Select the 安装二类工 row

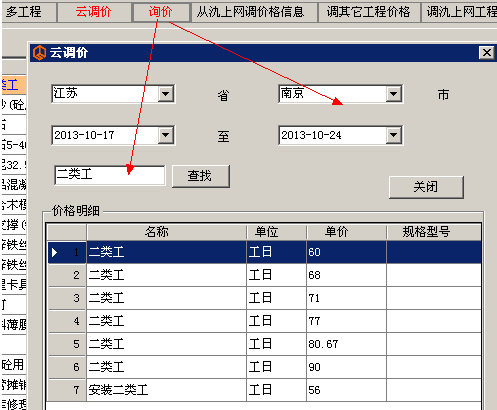[x=265, y=390]
